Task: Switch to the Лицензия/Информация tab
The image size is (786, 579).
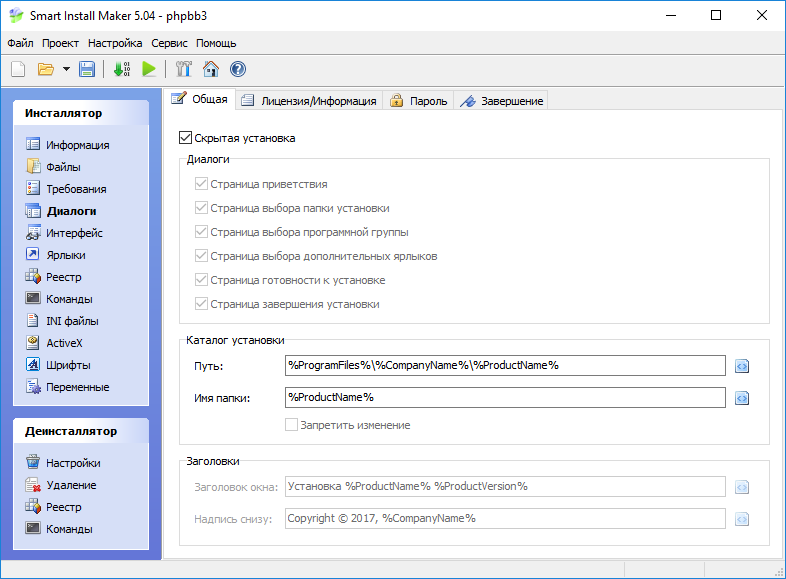Action: (309, 101)
